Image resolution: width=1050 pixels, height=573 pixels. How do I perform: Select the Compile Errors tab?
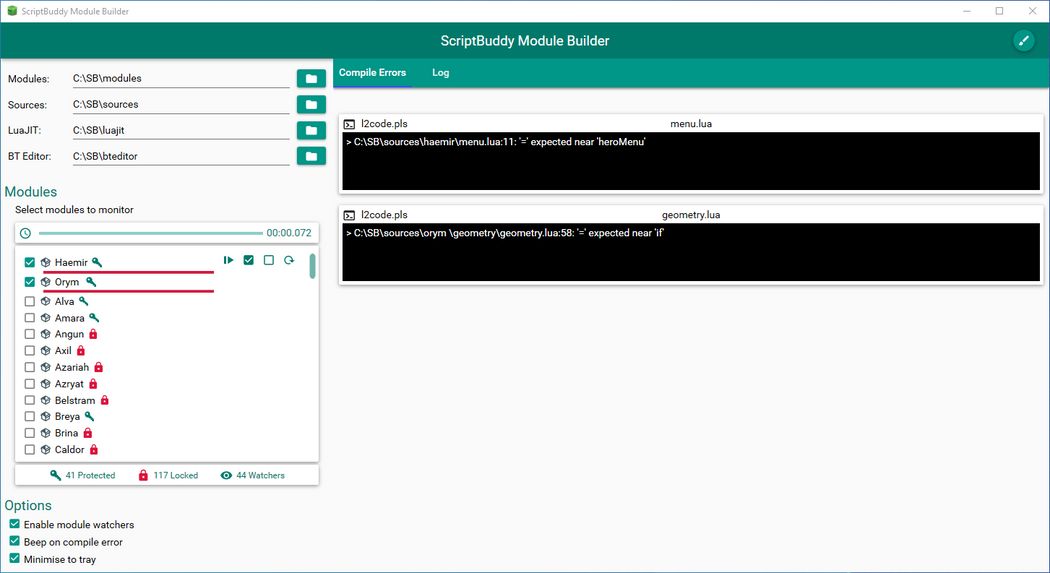[372, 73]
